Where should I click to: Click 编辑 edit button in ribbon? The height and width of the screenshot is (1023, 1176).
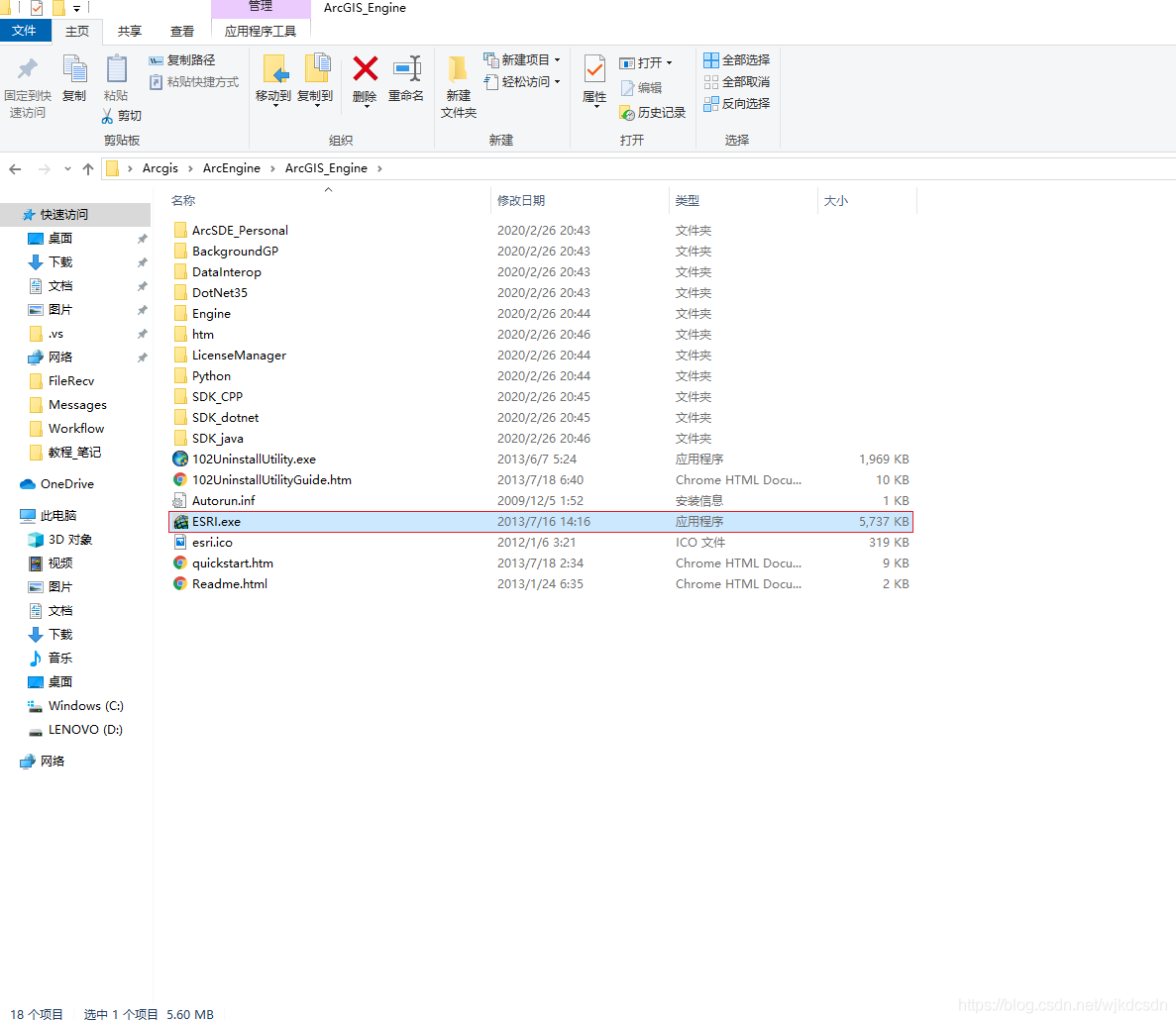click(x=641, y=88)
